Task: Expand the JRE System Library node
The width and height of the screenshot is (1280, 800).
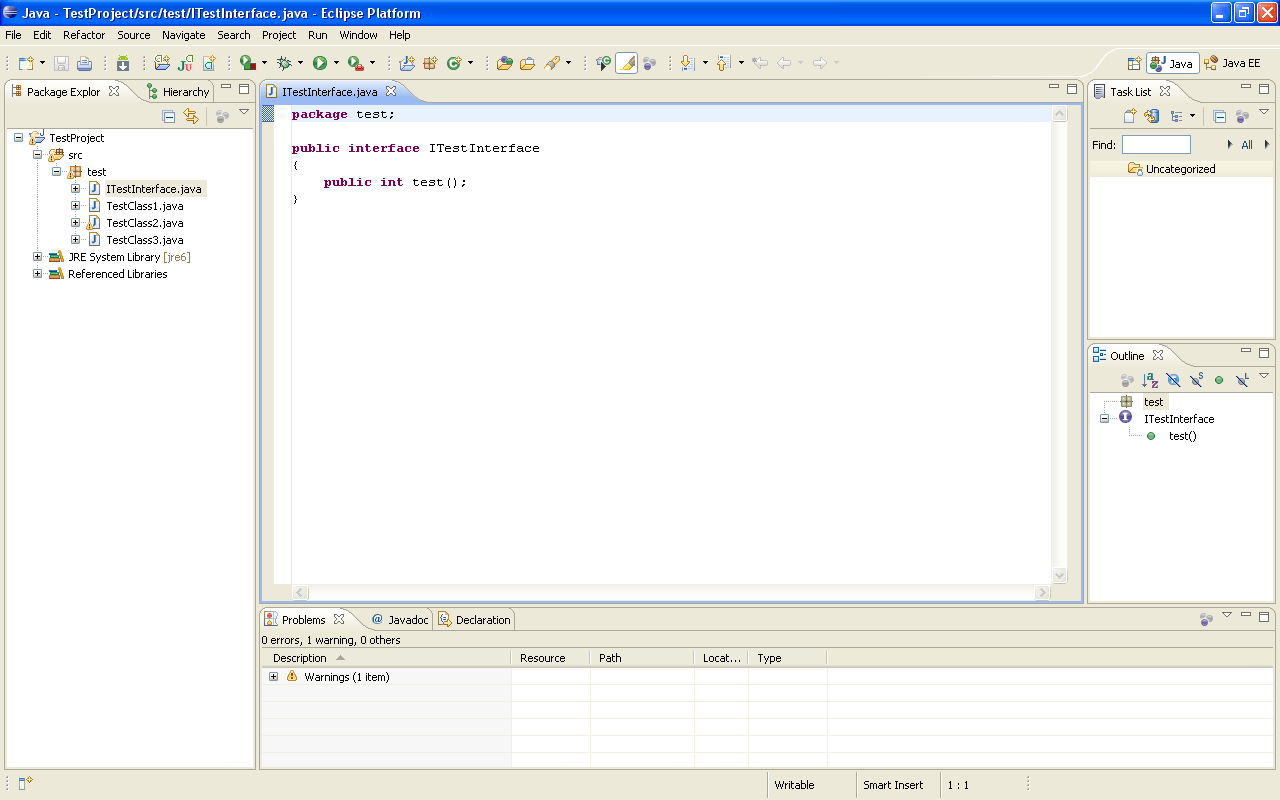Action: pyautogui.click(x=38, y=257)
